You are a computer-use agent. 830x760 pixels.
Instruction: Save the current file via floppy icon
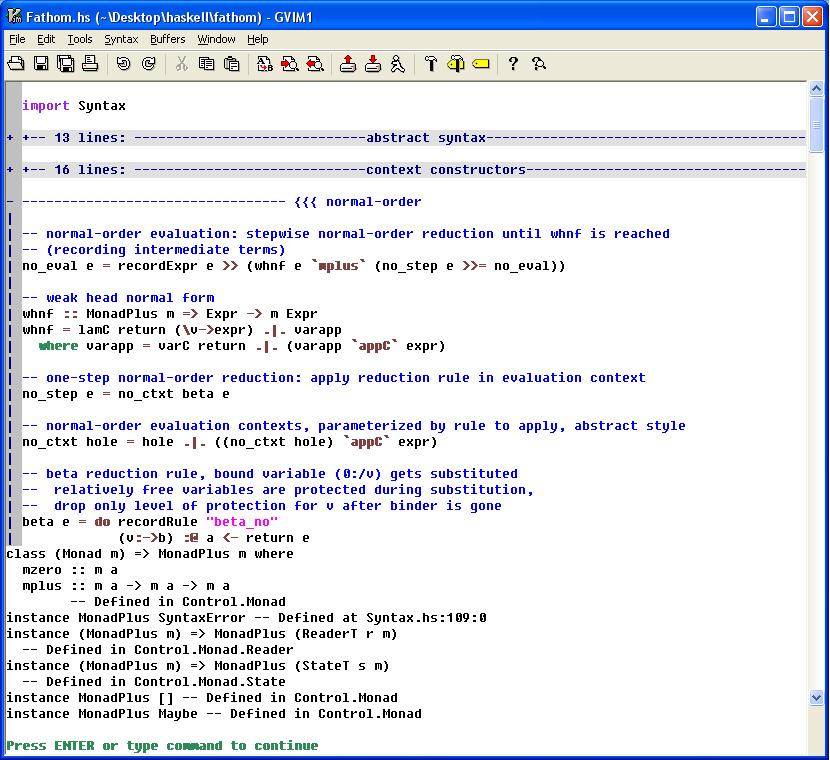[41, 64]
